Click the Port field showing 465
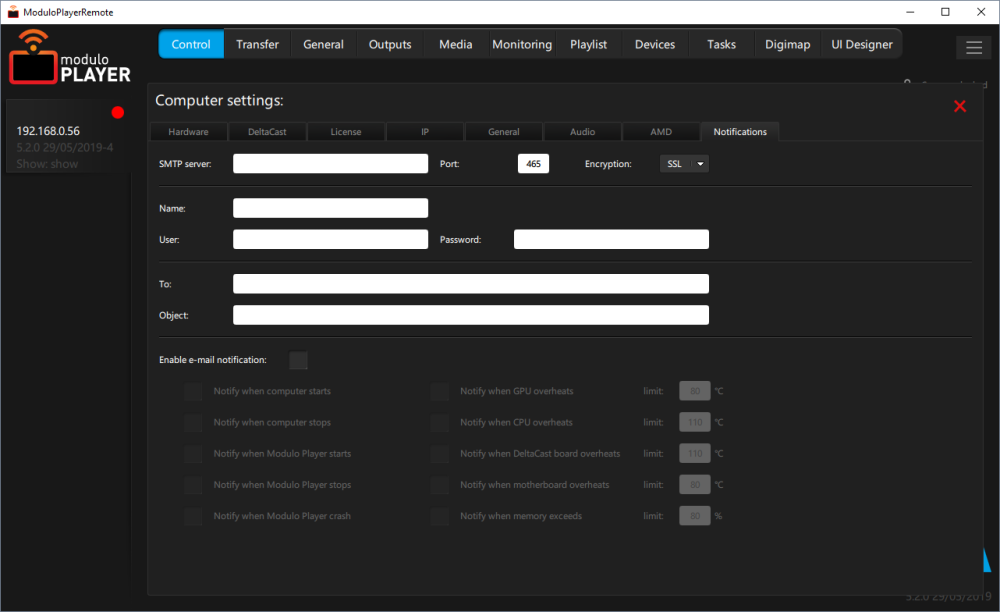Viewport: 1000px width, 612px height. [533, 163]
